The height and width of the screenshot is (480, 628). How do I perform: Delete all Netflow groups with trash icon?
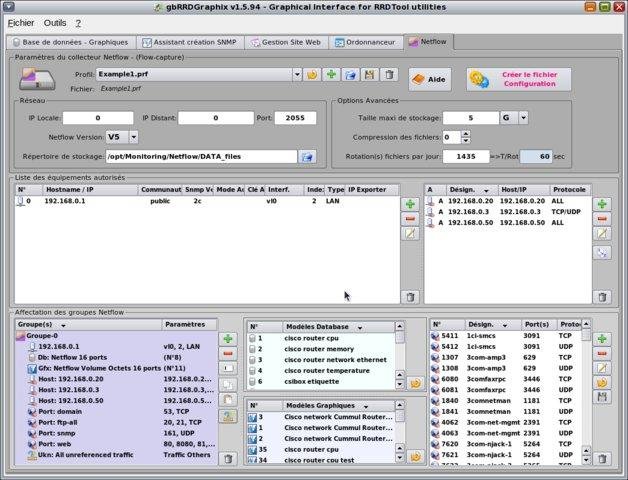[228, 458]
